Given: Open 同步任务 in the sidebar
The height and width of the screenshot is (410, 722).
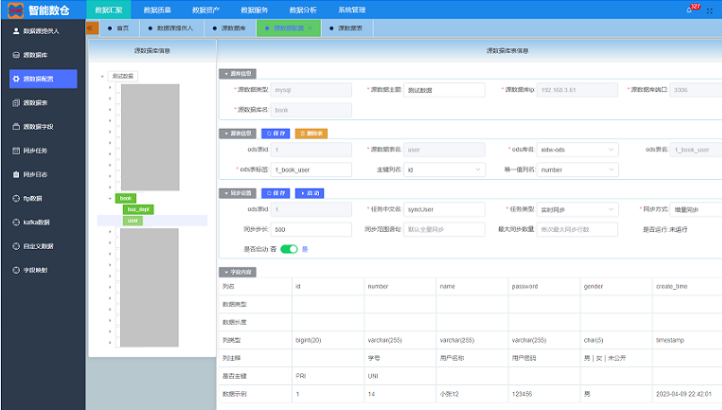Looking at the screenshot, I should pos(36,150).
